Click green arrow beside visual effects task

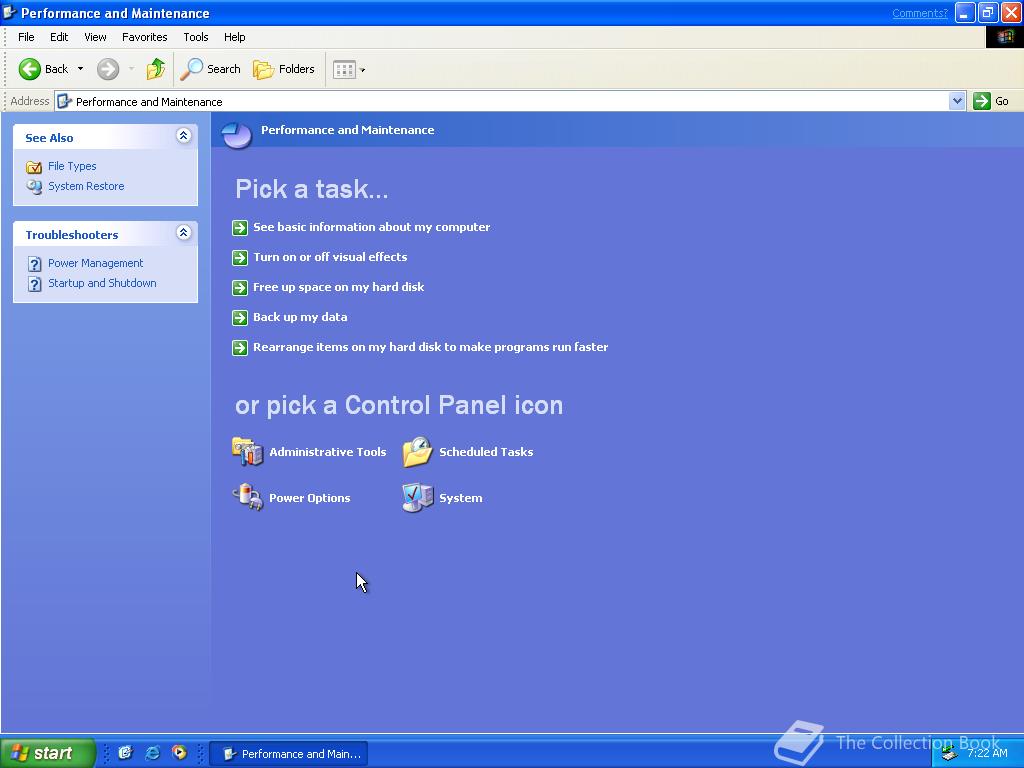[x=240, y=257]
